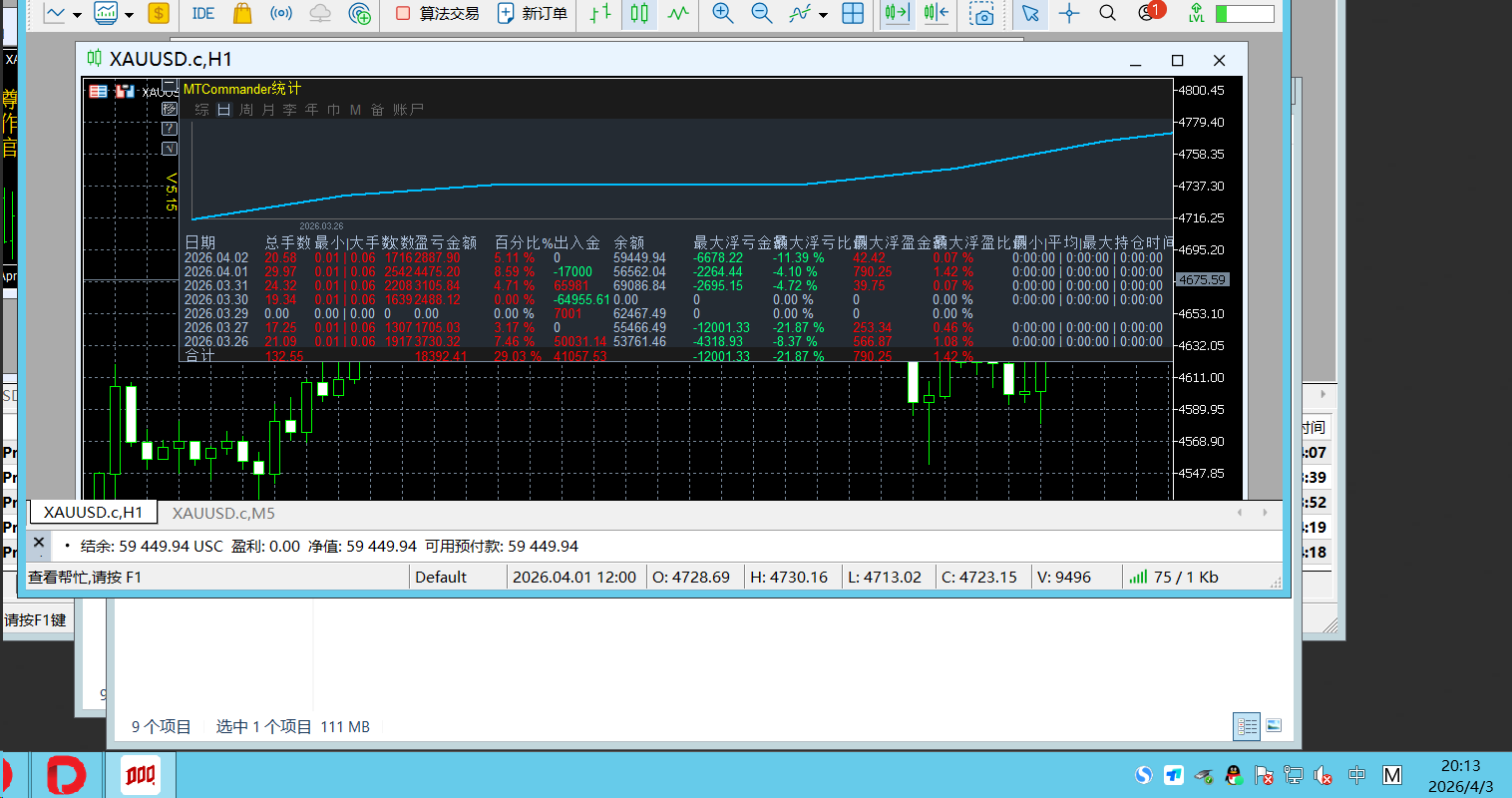Select the crosshair tool
The width and height of the screenshot is (1512, 798).
pyautogui.click(x=1069, y=13)
